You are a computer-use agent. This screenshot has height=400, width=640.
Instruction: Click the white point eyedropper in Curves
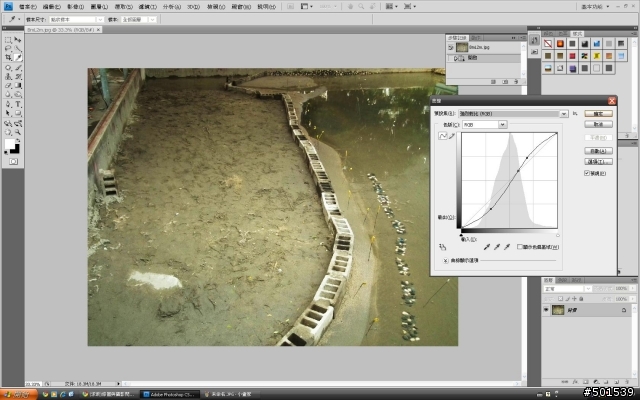pyautogui.click(x=507, y=245)
